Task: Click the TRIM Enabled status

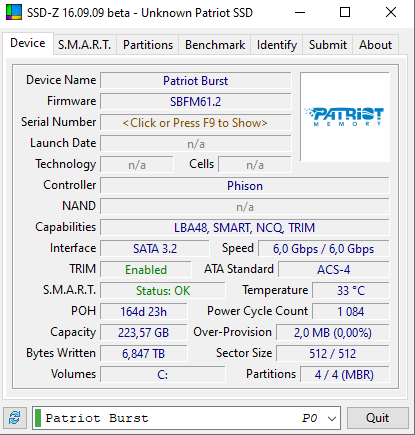Action: [146, 270]
